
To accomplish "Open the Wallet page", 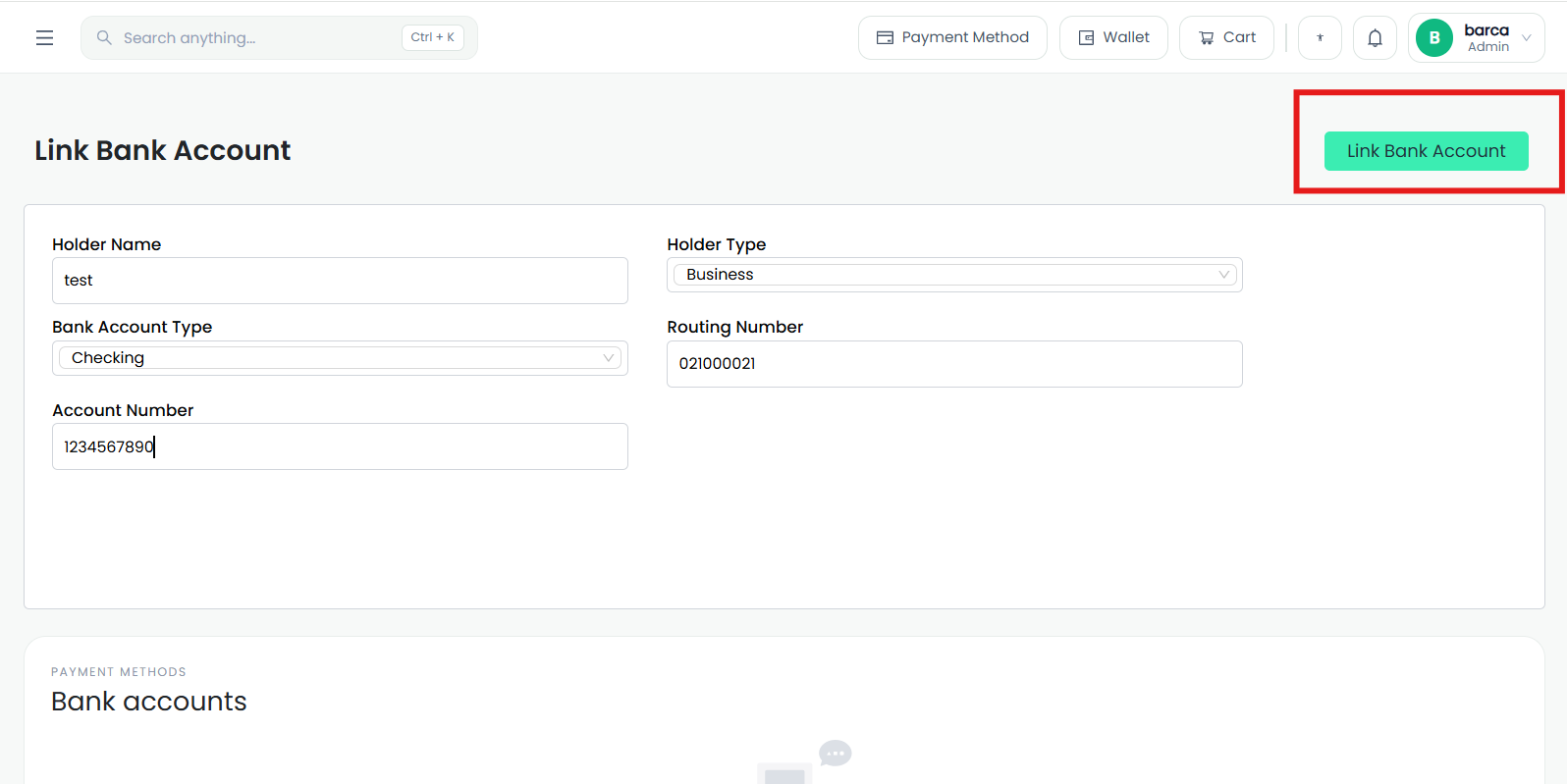I will click(x=1113, y=37).
